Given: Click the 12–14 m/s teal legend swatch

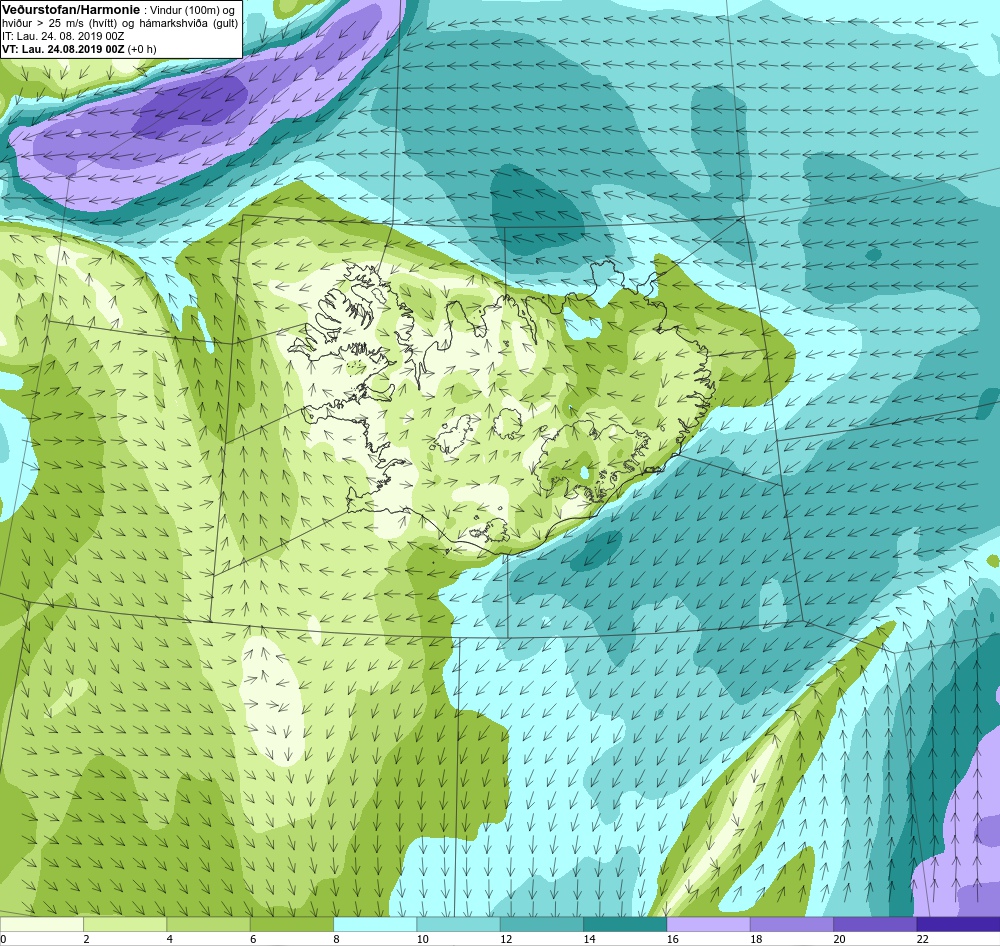Looking at the screenshot, I should click(541, 924).
